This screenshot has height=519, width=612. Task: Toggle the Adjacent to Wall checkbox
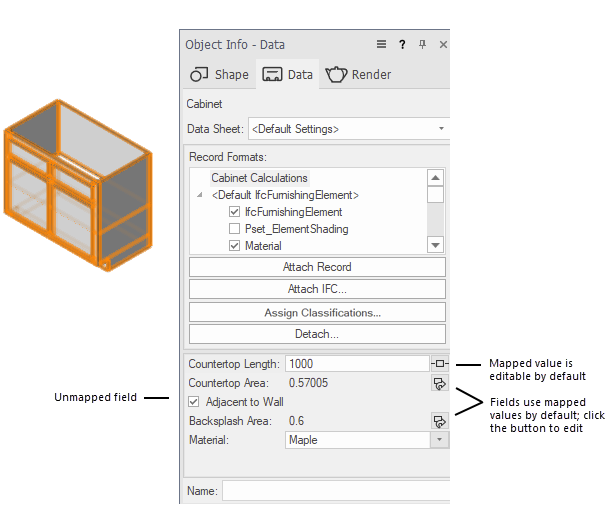pos(195,402)
